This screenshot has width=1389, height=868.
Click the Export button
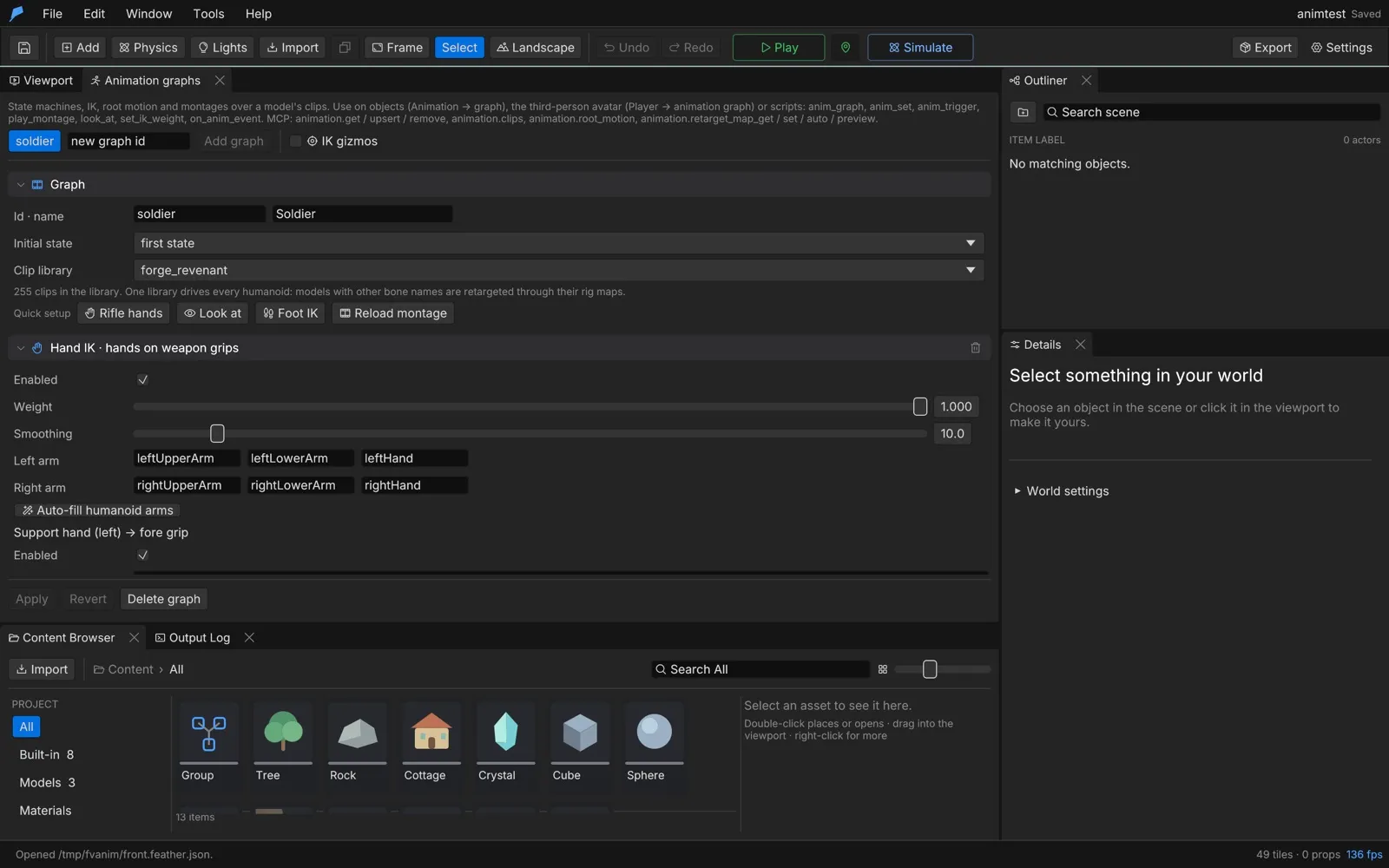1266,48
